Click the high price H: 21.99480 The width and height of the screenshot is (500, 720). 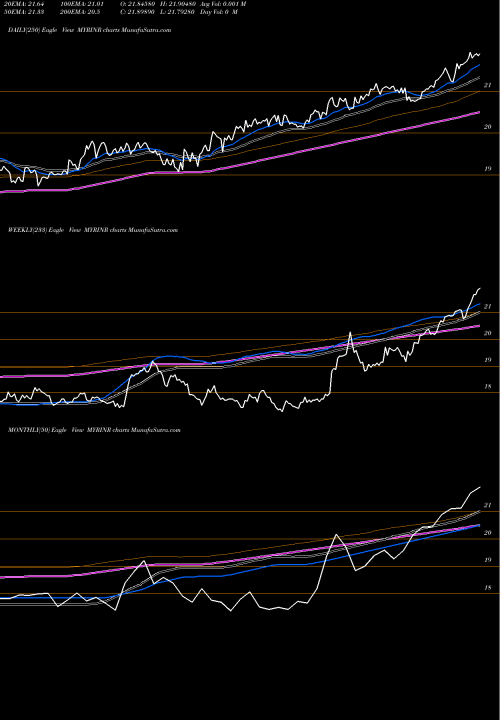pos(179,4)
